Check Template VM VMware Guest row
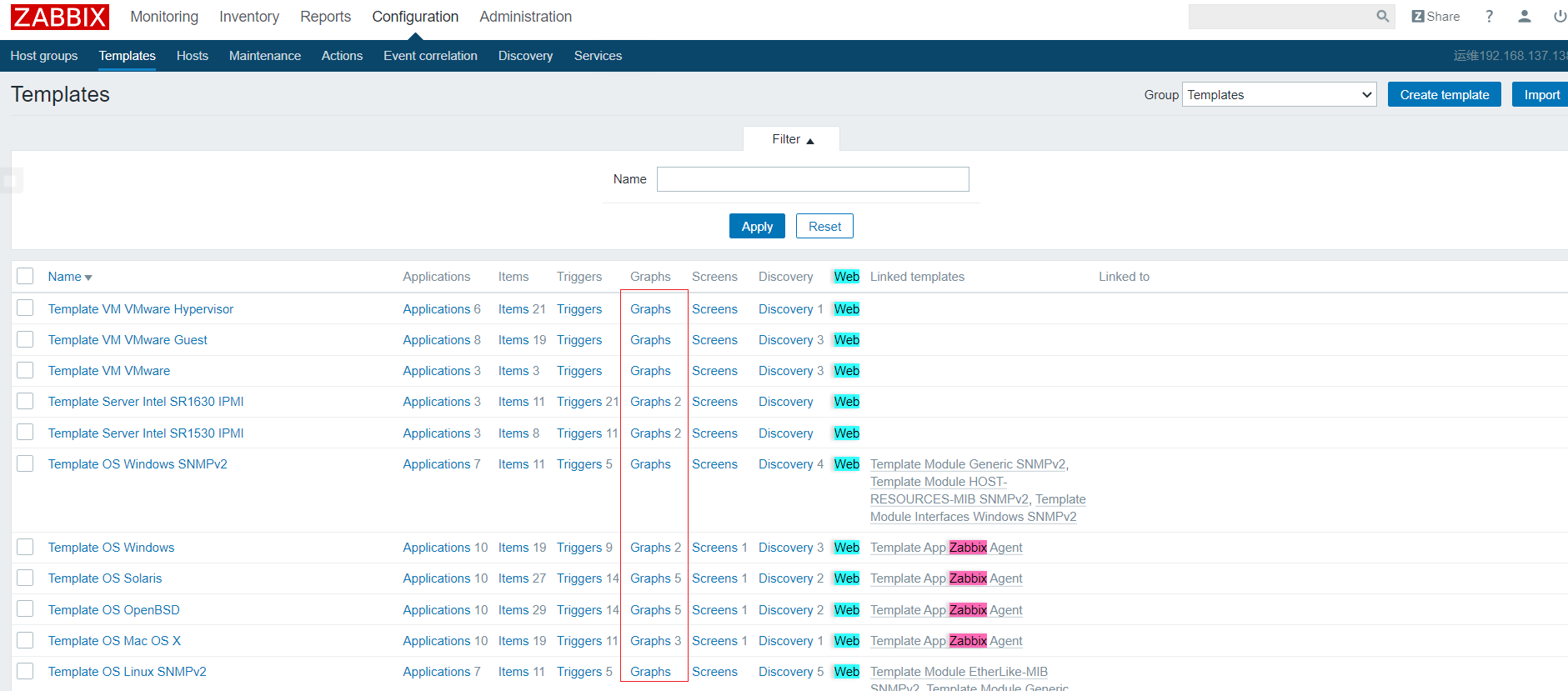 point(25,339)
